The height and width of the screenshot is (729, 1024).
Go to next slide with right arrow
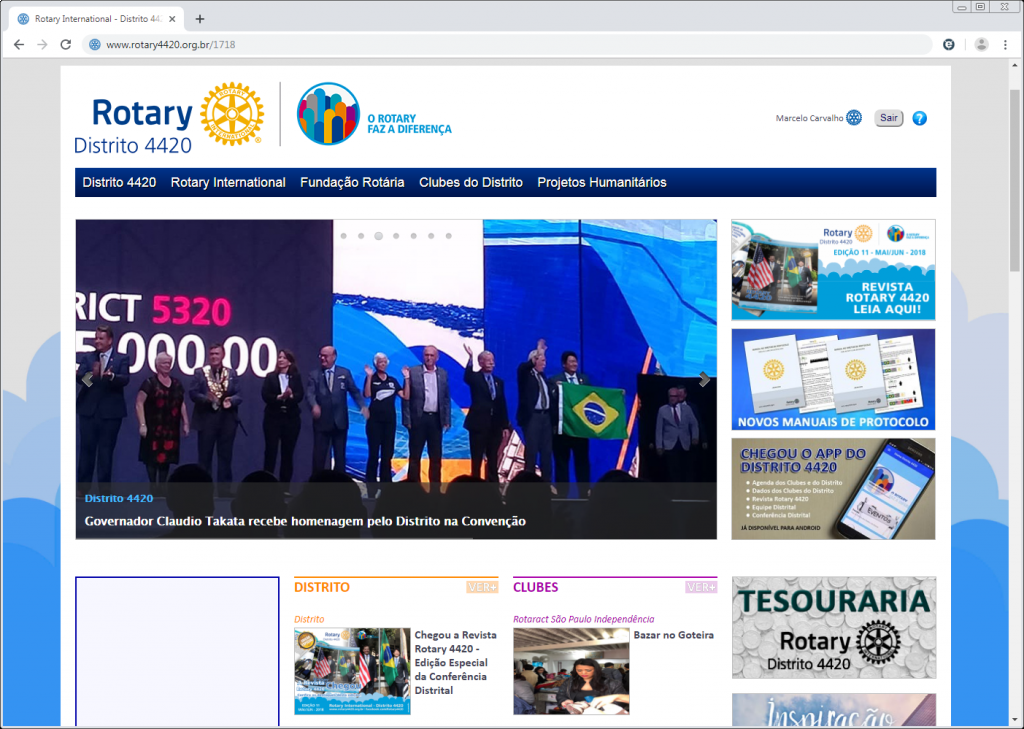click(704, 379)
